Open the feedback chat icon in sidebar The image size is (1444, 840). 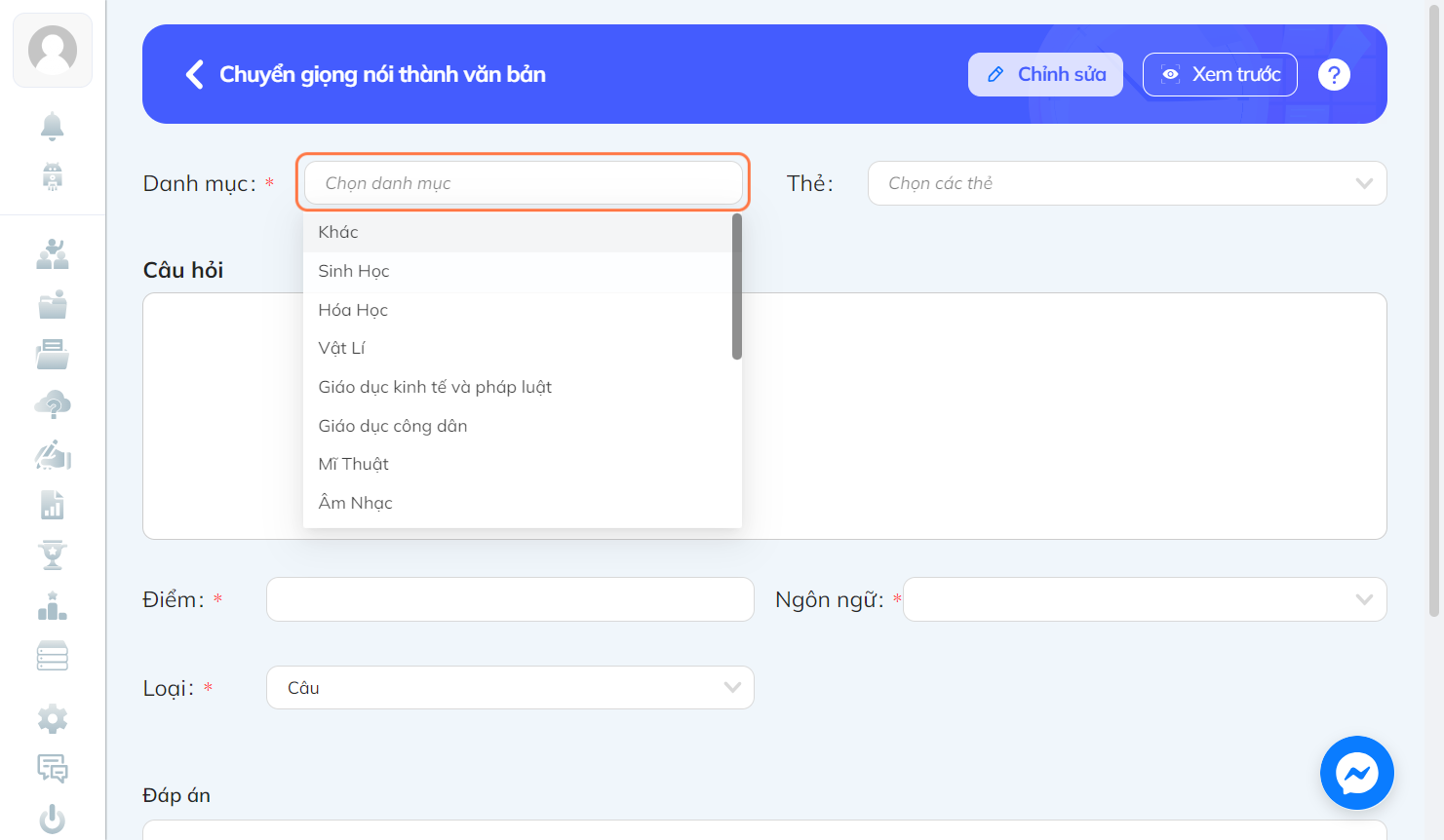pos(53,769)
